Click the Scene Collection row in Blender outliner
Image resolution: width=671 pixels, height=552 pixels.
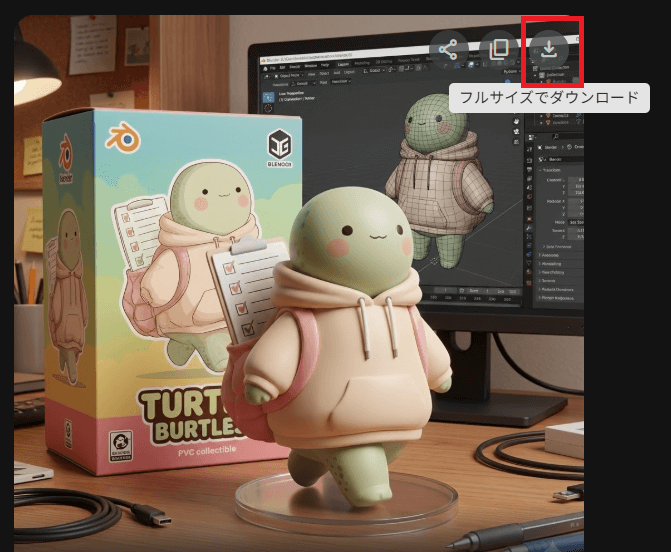pos(555,66)
